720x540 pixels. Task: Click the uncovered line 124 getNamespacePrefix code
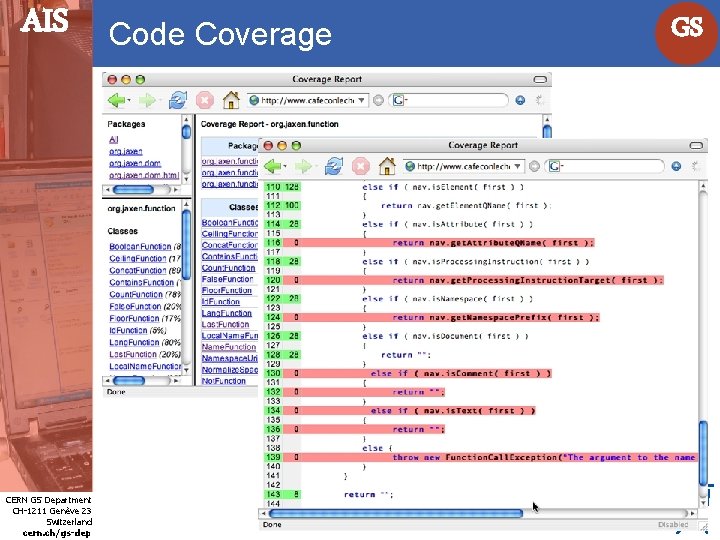pos(496,317)
